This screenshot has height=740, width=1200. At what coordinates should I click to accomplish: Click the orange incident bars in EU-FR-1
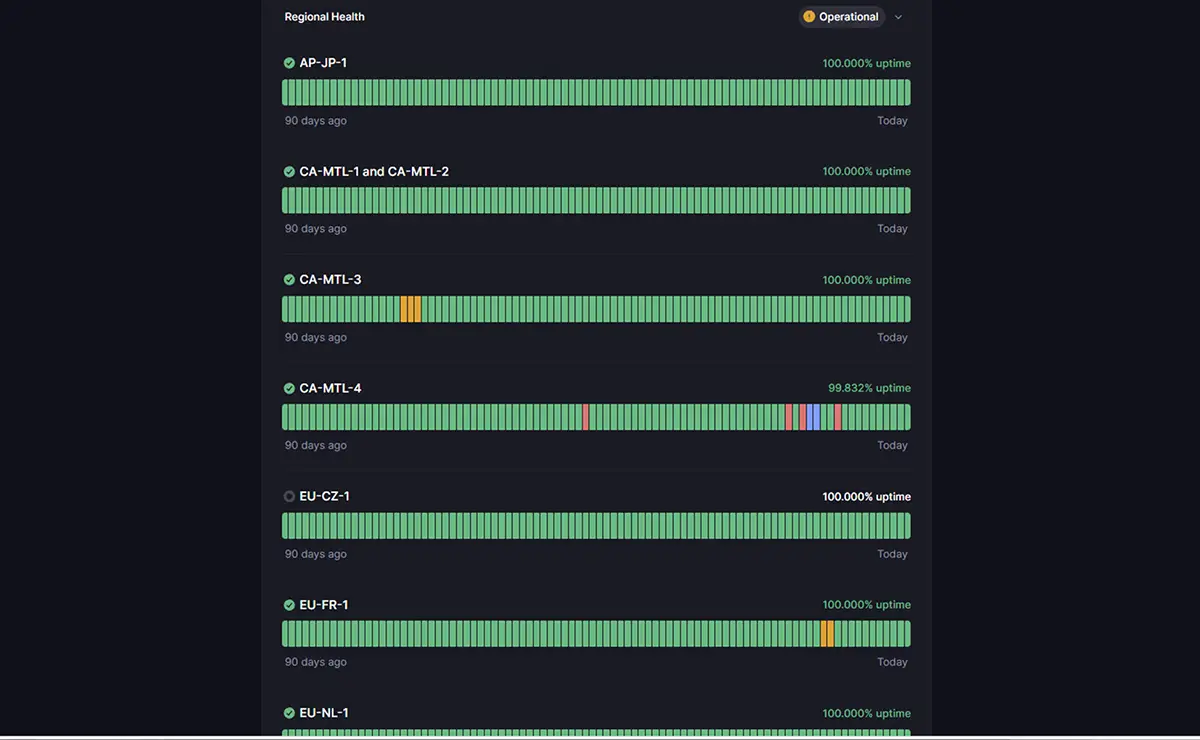point(827,634)
